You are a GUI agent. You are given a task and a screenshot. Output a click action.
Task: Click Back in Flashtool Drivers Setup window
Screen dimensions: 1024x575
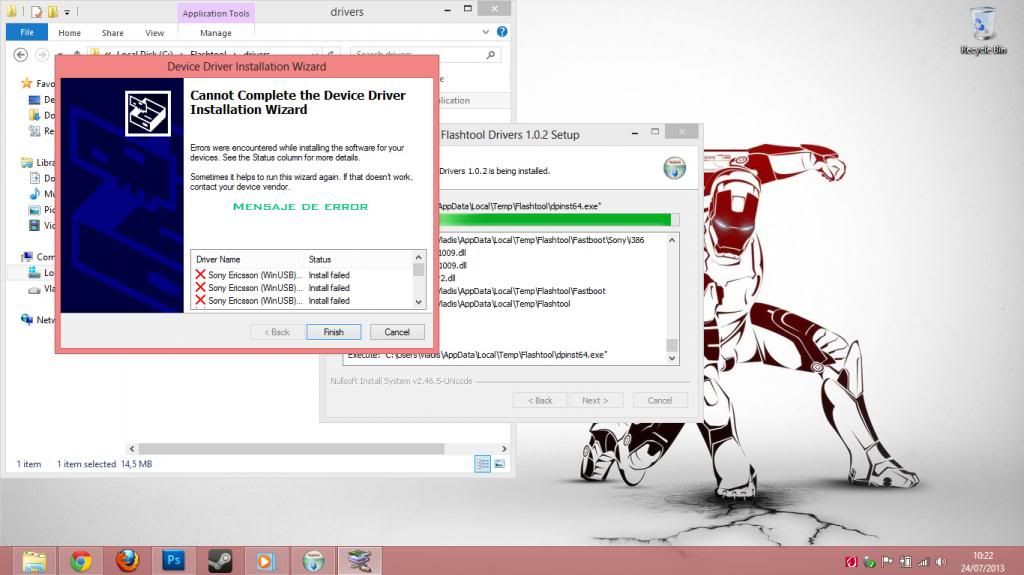tap(540, 401)
